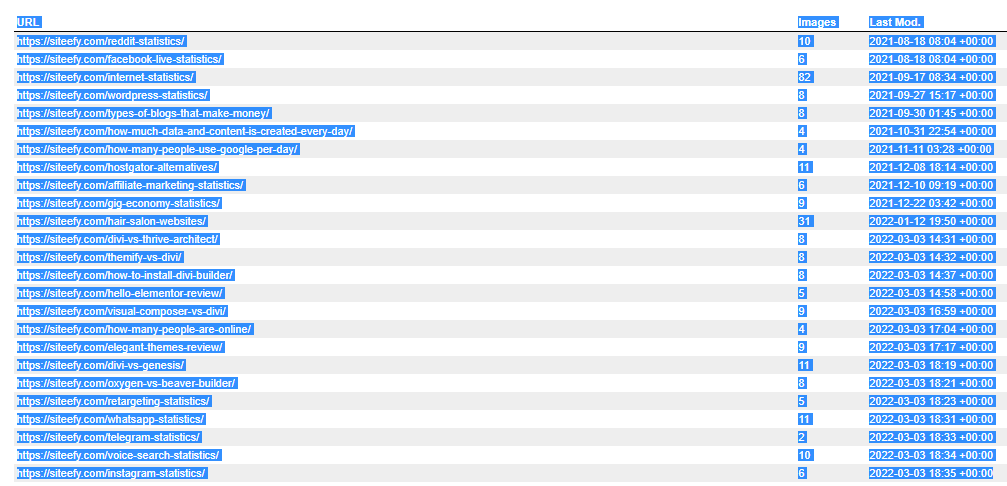Viewport: 1007px width, 486px height.
Task: Follow the types-of-blogs-that-make-money link
Action: 143,113
